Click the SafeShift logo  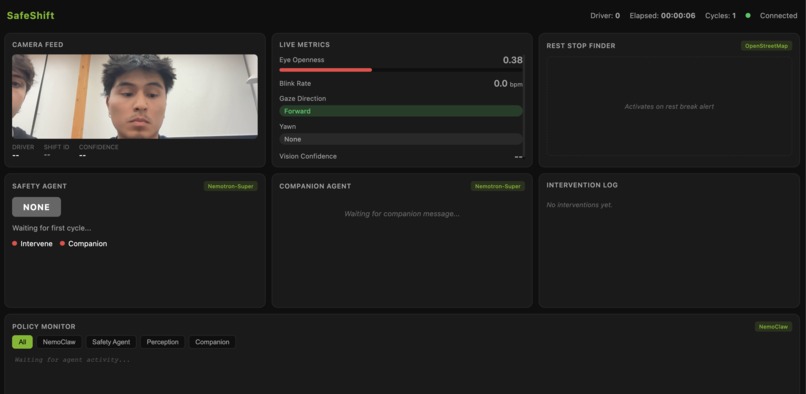coord(30,15)
